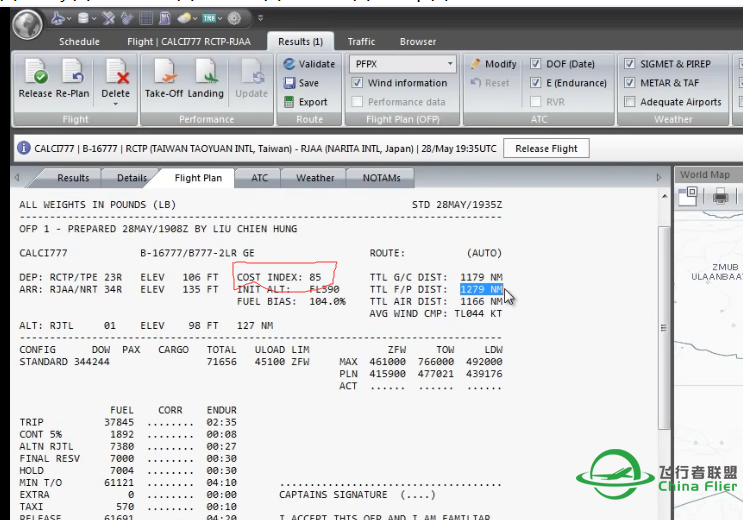Click the fuel pump icon in quick toolbar

coord(164,18)
